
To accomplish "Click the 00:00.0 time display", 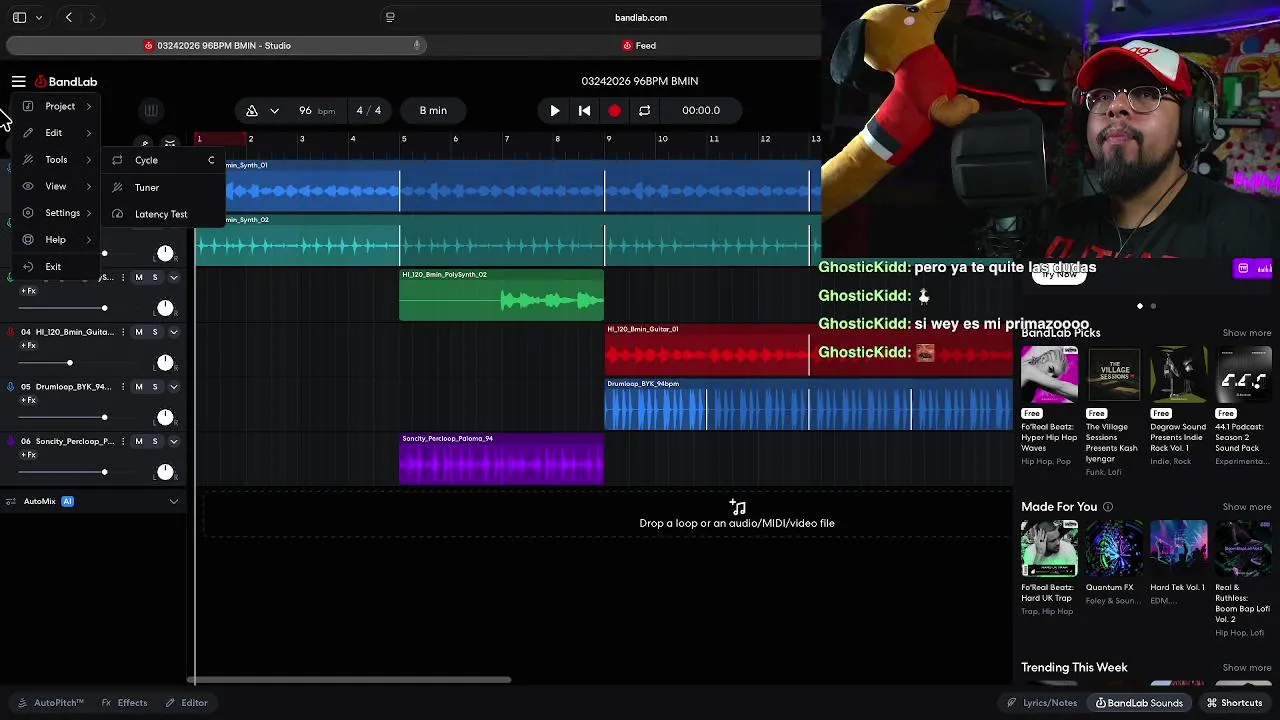I will tap(701, 111).
